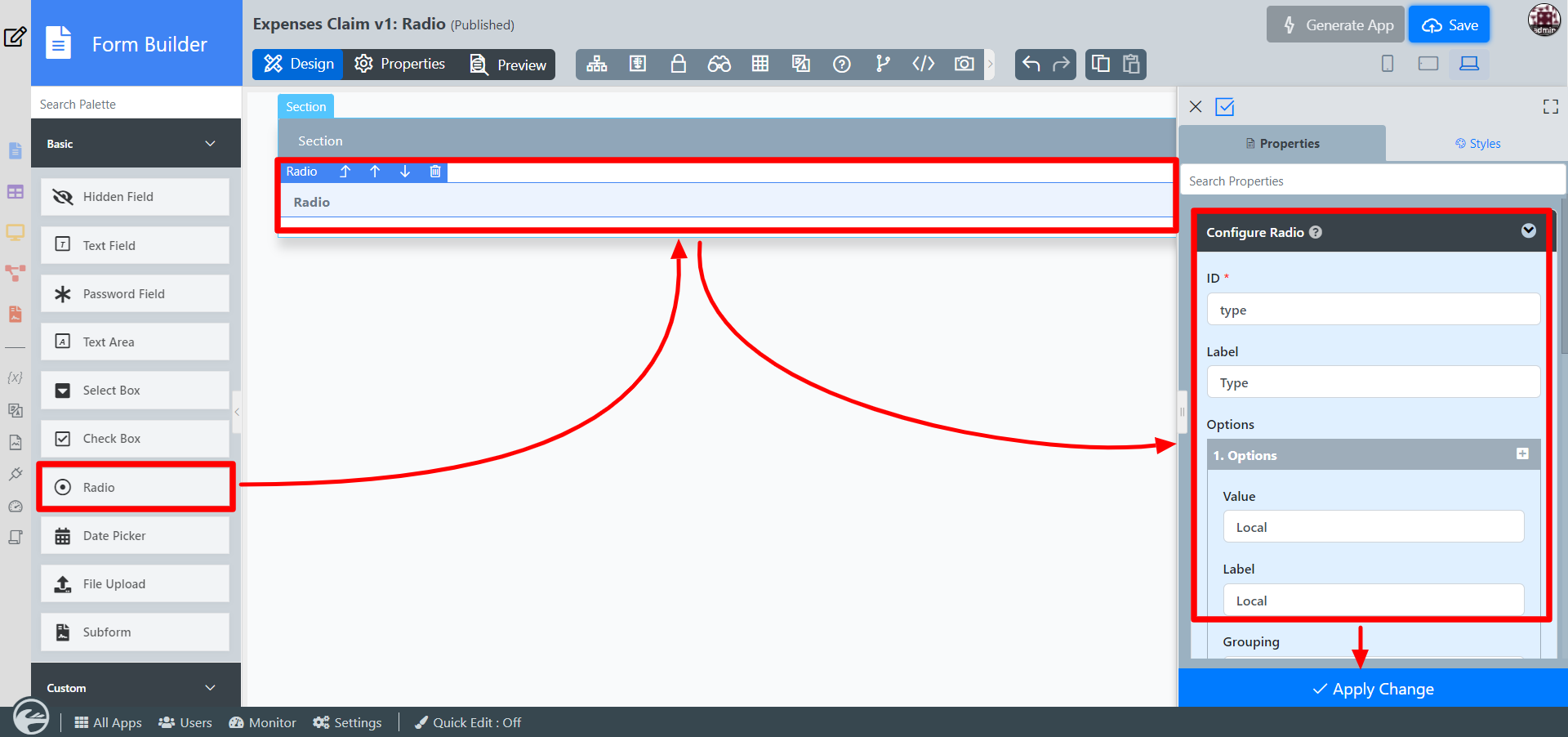Switch to mobile phone view
The image size is (1568, 737).
click(1388, 64)
